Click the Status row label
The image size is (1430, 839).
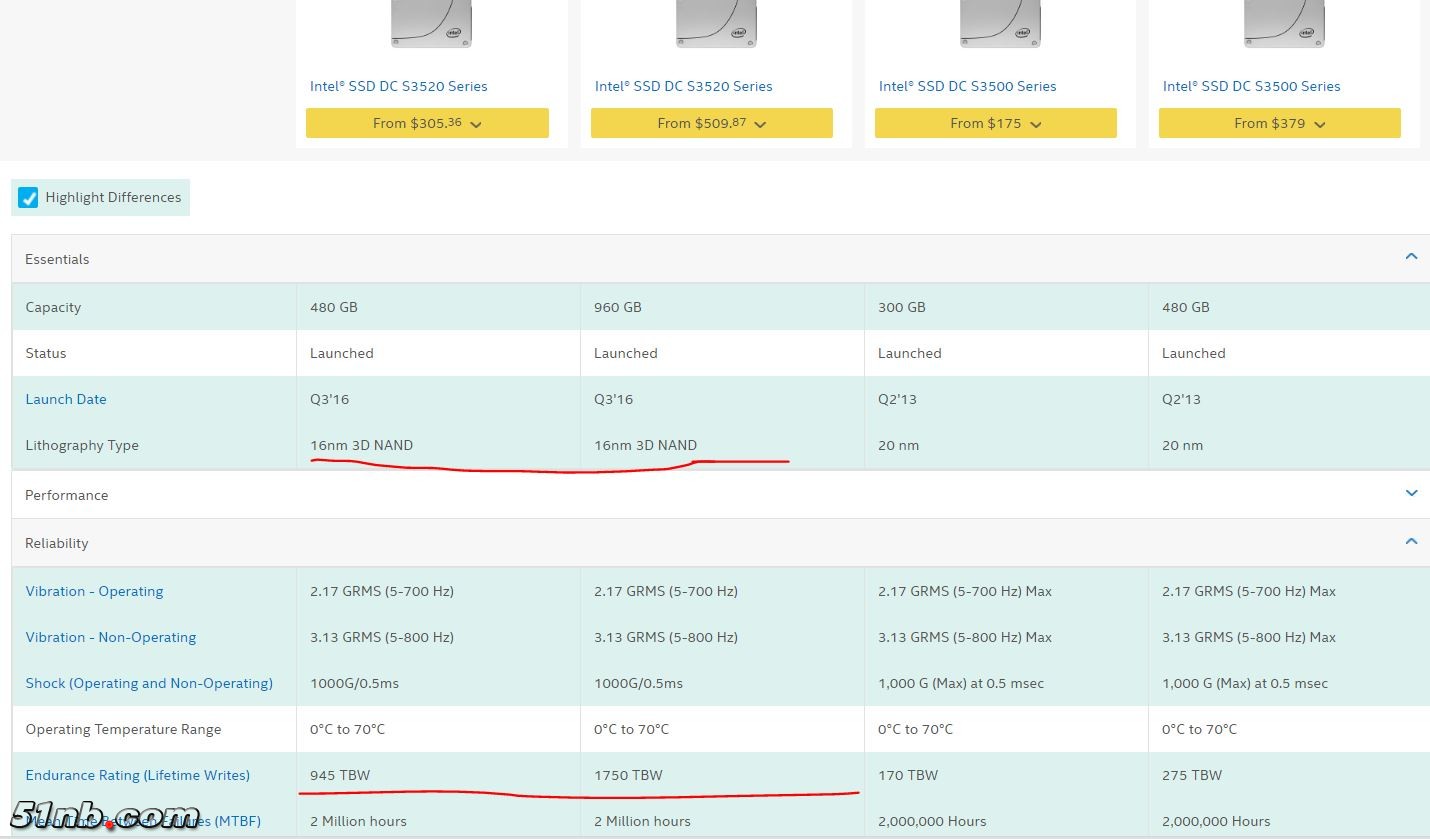click(46, 353)
